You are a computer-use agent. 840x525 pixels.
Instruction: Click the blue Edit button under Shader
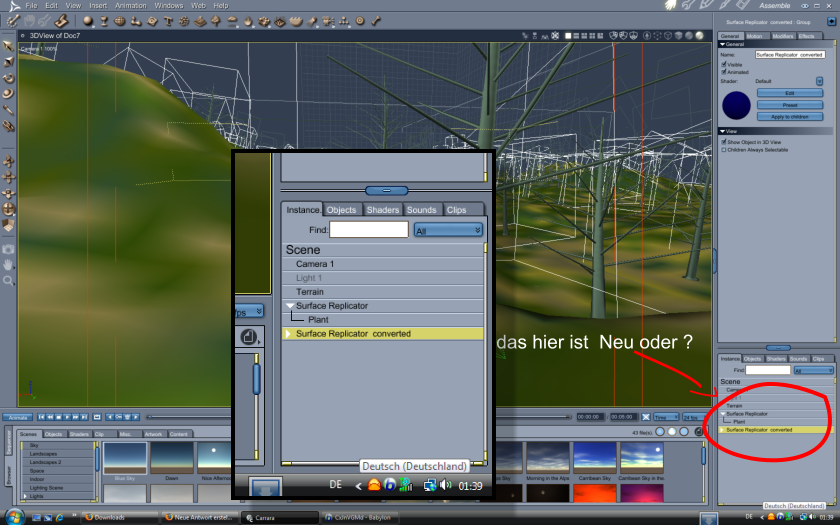[x=790, y=93]
